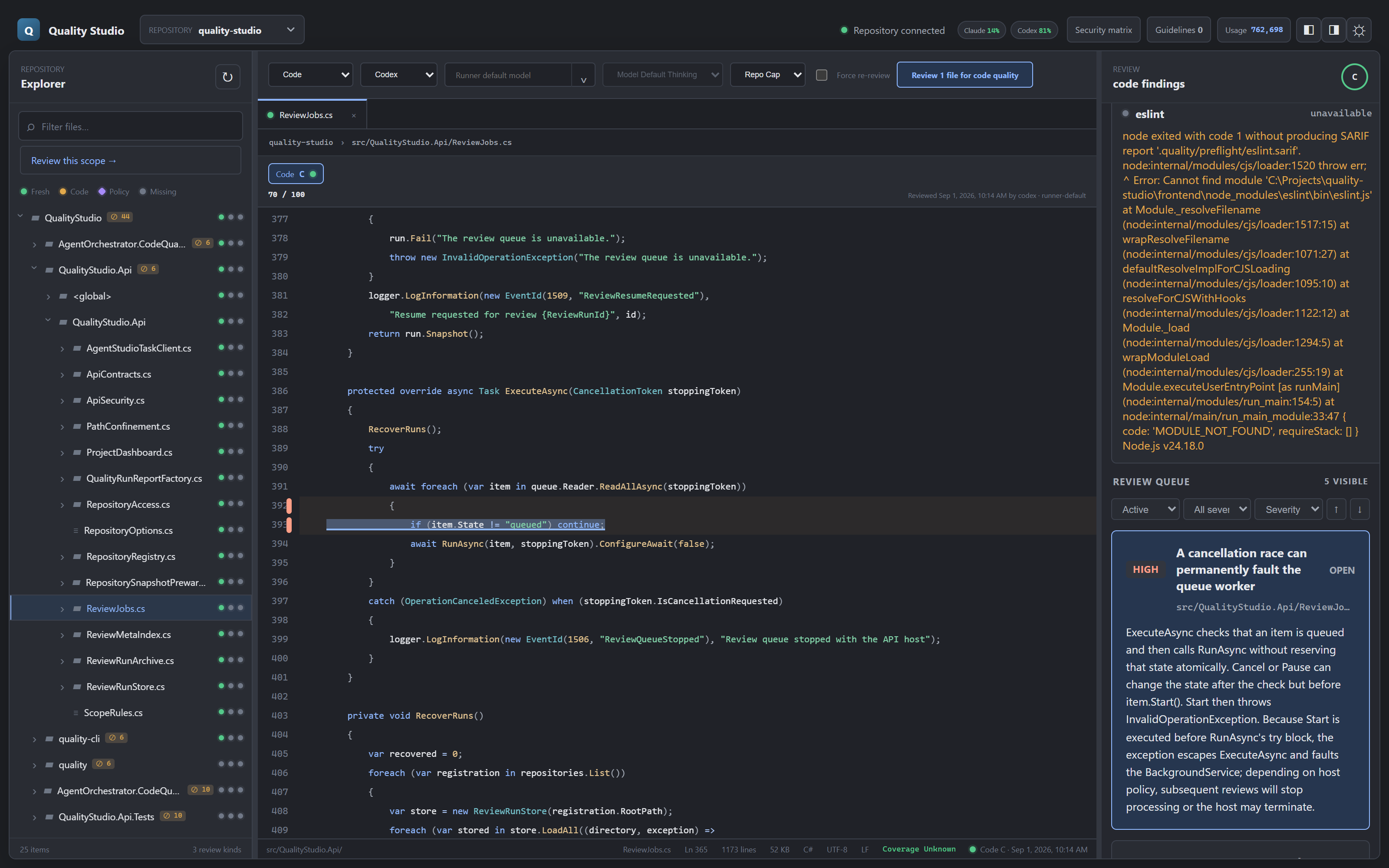Click the Code C status dot in status bar
Image resolution: width=1389 pixels, height=868 pixels.
[x=972, y=850]
